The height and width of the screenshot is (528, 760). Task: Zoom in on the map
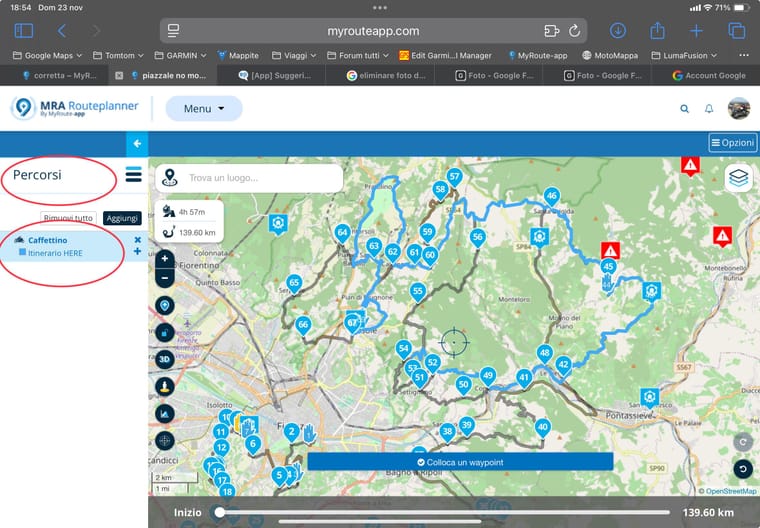(165, 259)
